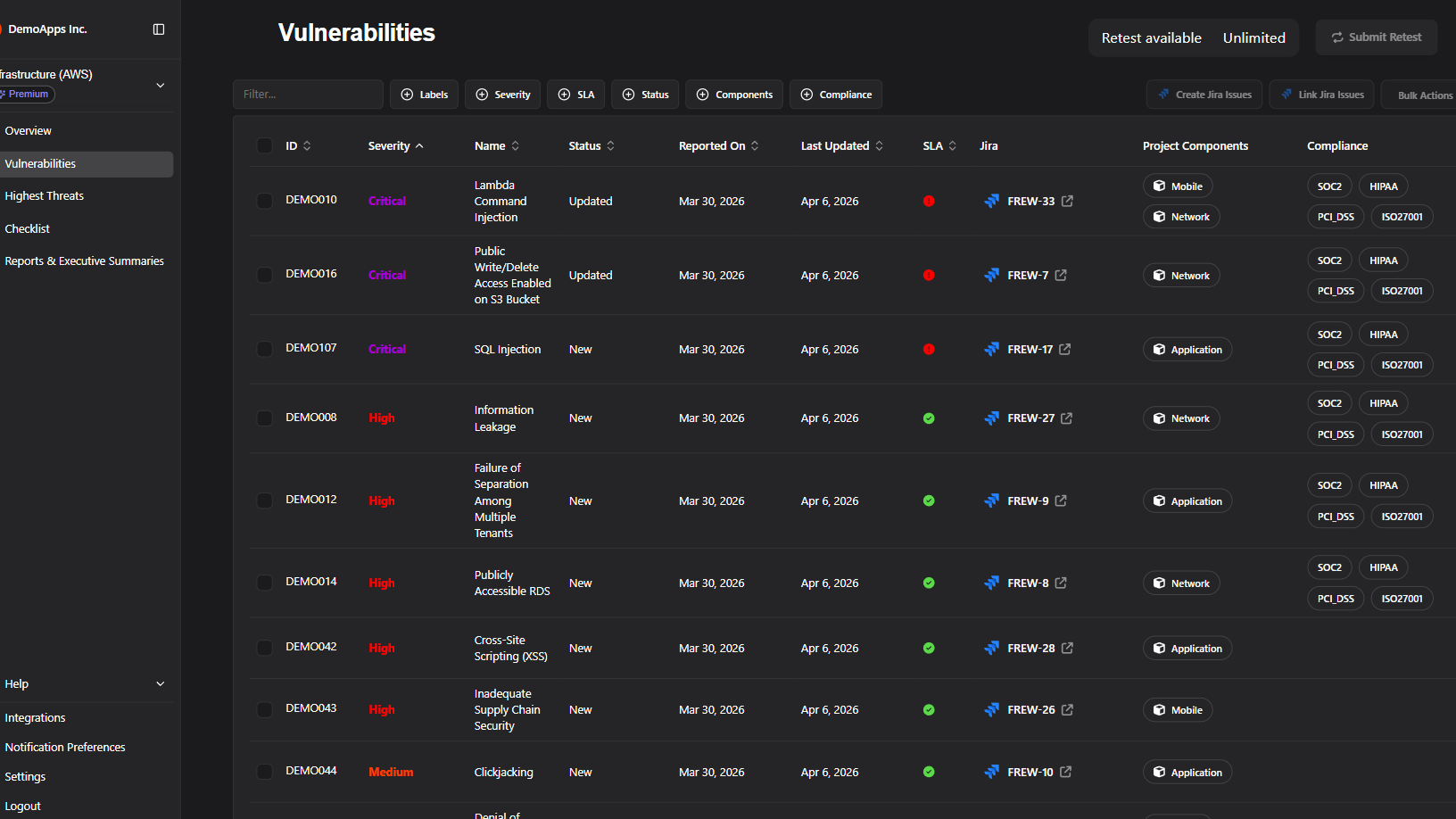This screenshot has height=819, width=1456.
Task: Toggle the select-all checkbox in table header
Action: click(265, 145)
